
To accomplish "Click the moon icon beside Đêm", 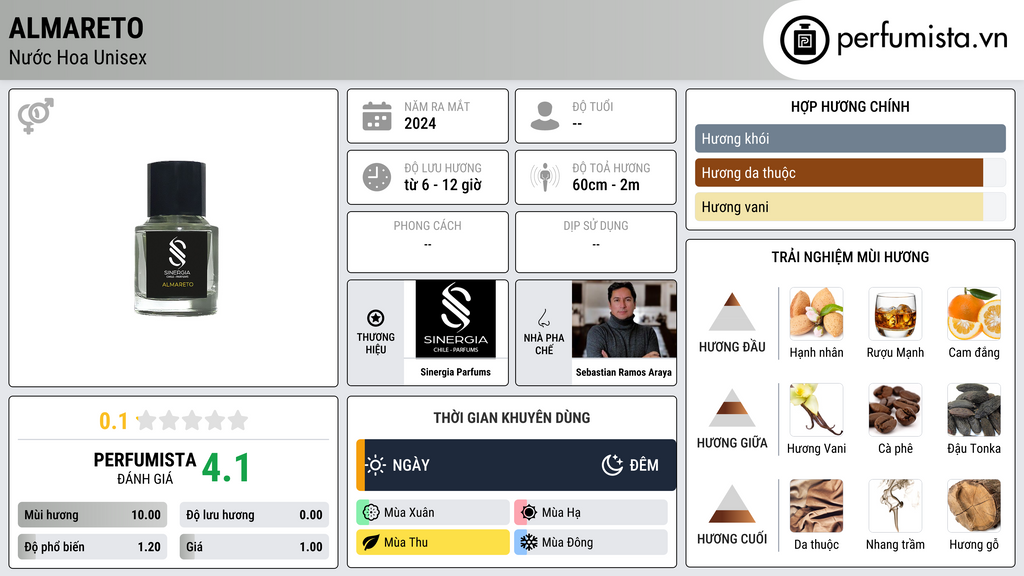I will point(612,465).
